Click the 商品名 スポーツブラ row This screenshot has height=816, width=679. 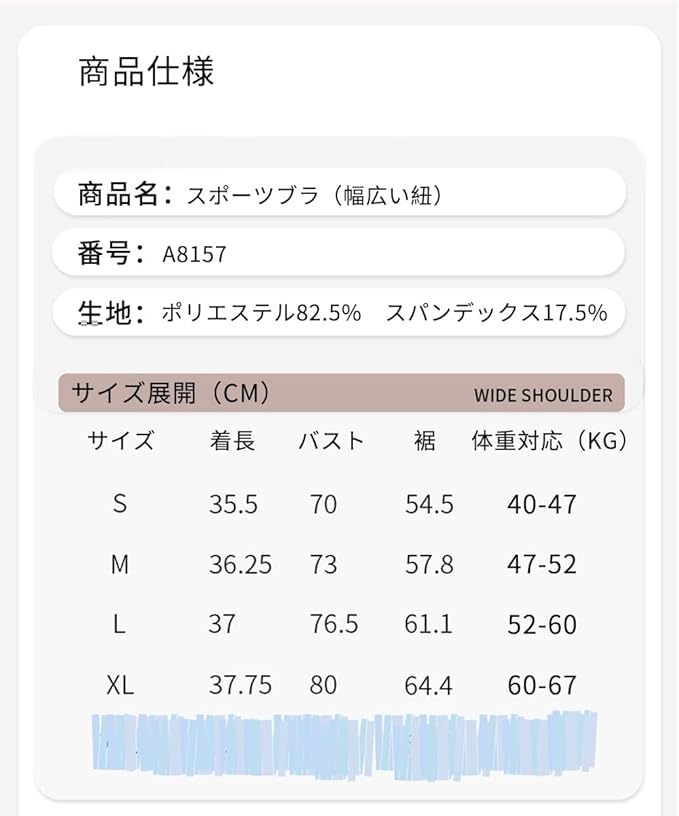coord(338,194)
